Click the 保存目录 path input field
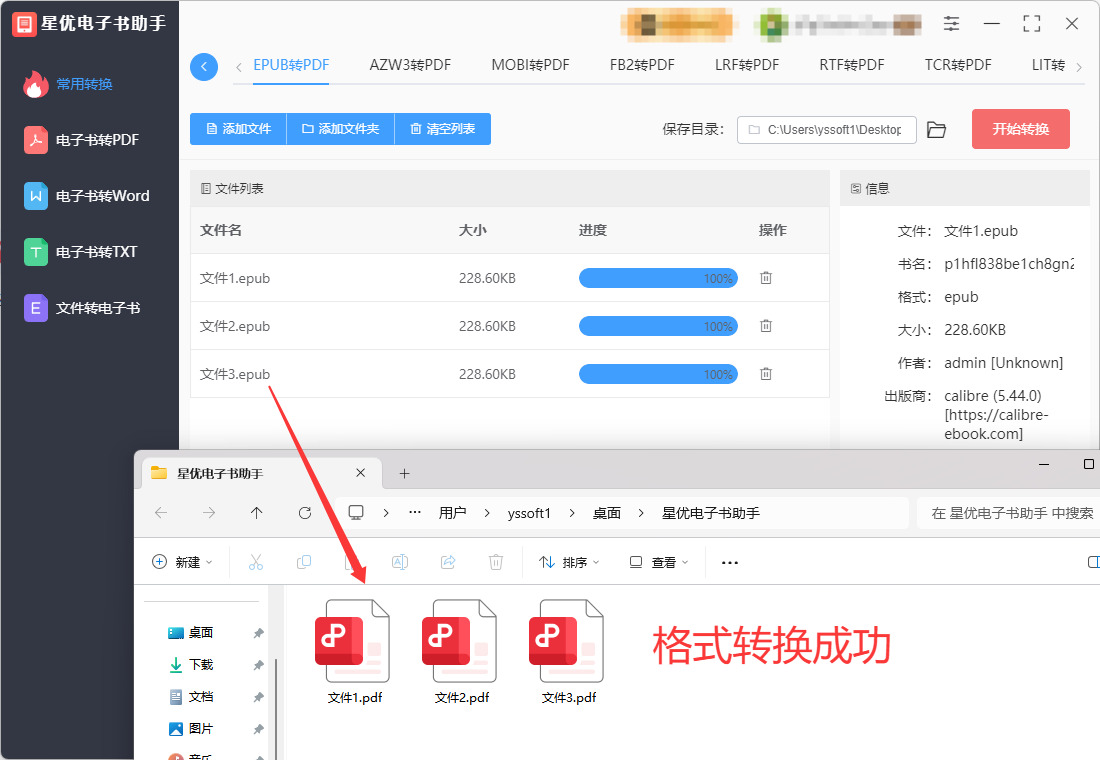 click(826, 130)
